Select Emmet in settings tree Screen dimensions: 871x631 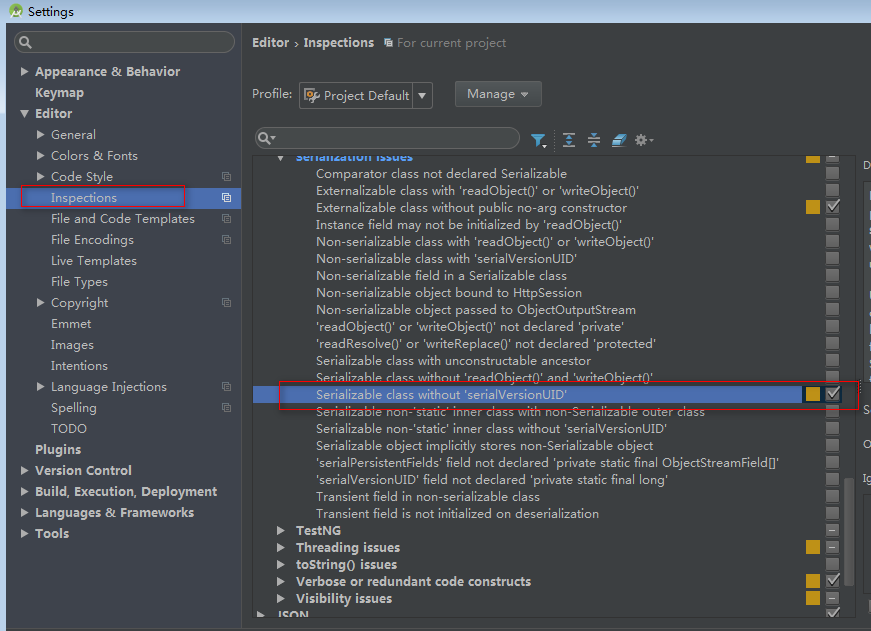point(71,323)
